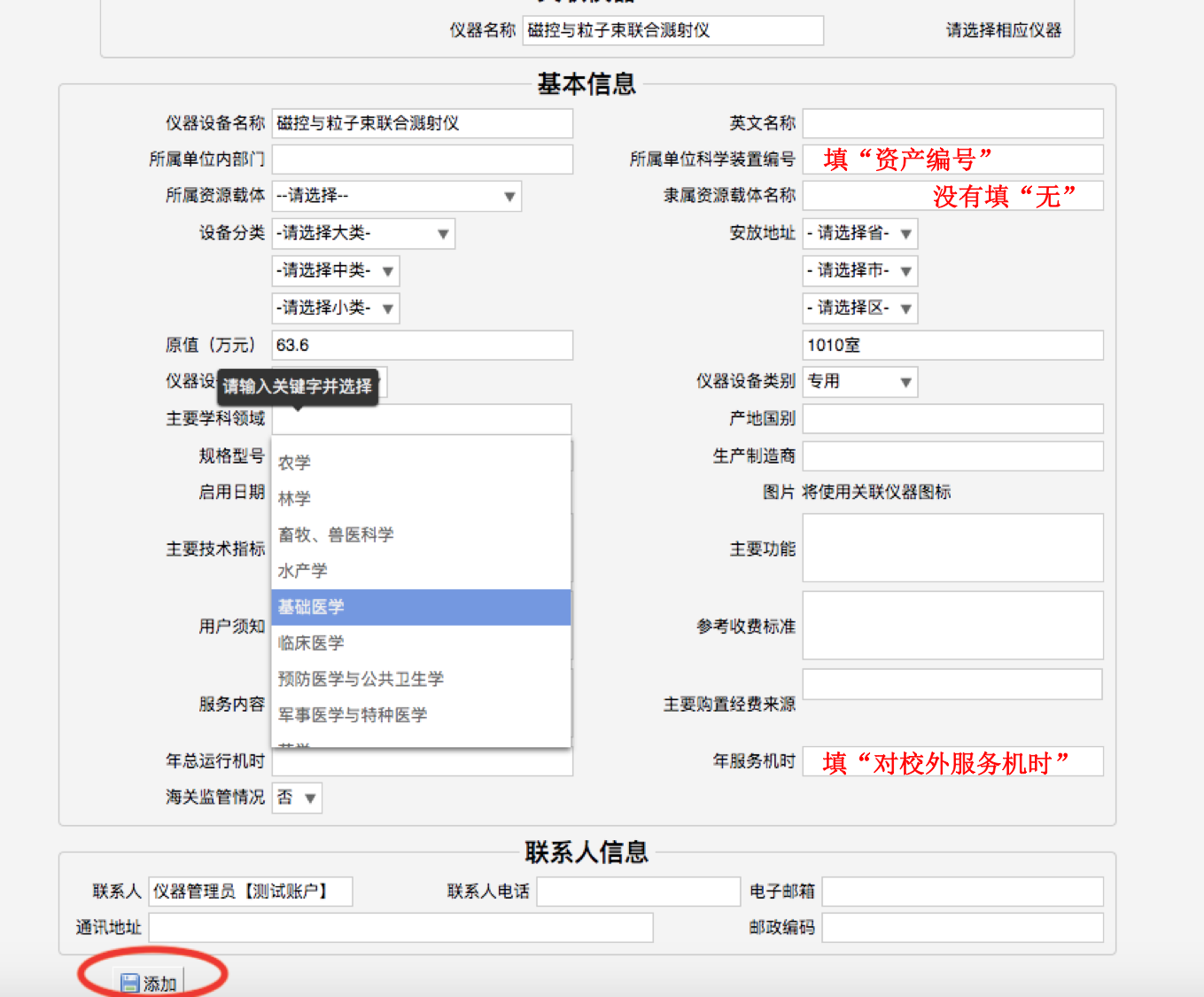
Task: Click the 邮政编码 input field
Action: point(963,928)
